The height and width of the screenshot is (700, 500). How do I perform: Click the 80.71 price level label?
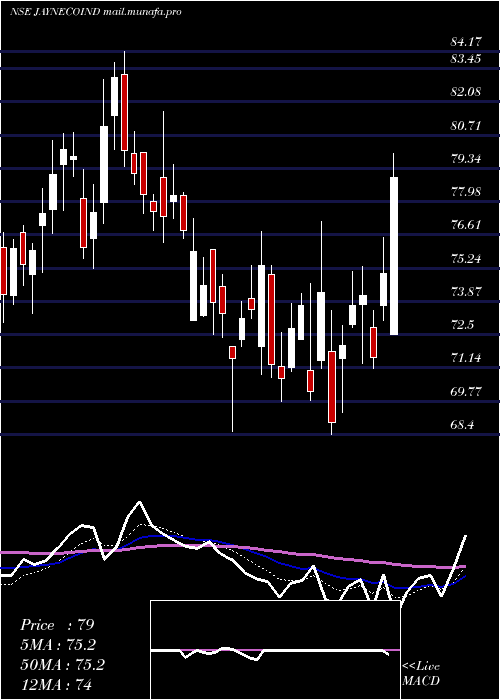(x=466, y=125)
